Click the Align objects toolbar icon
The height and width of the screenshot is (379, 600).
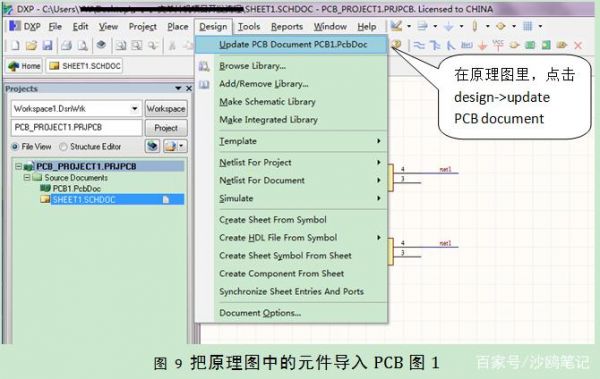point(422,26)
